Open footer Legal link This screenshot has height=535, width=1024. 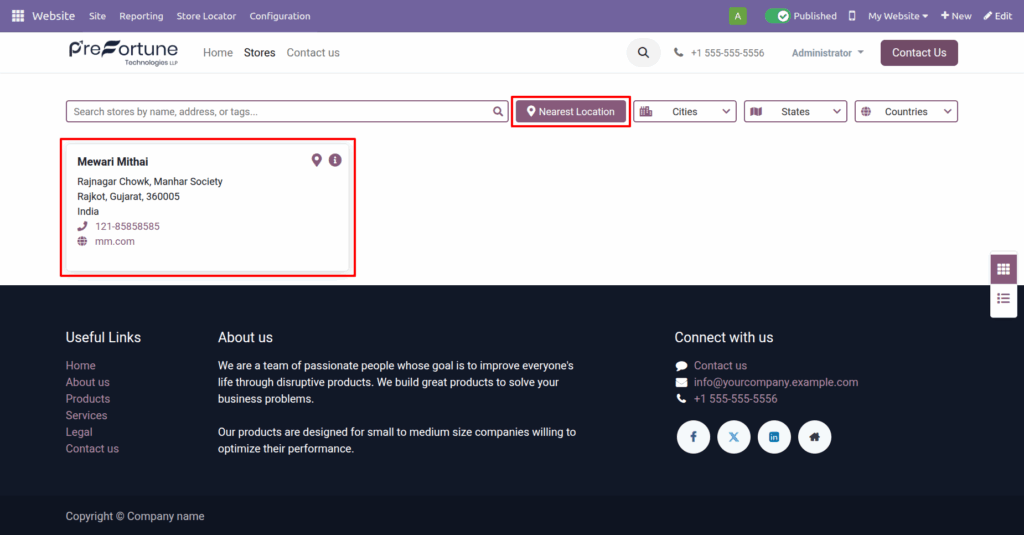tap(79, 432)
